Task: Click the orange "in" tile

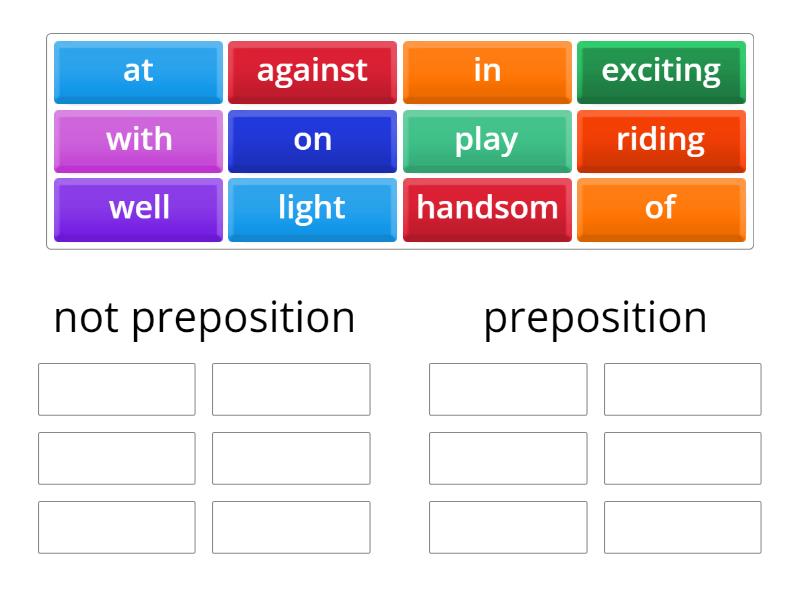Action: (487, 70)
